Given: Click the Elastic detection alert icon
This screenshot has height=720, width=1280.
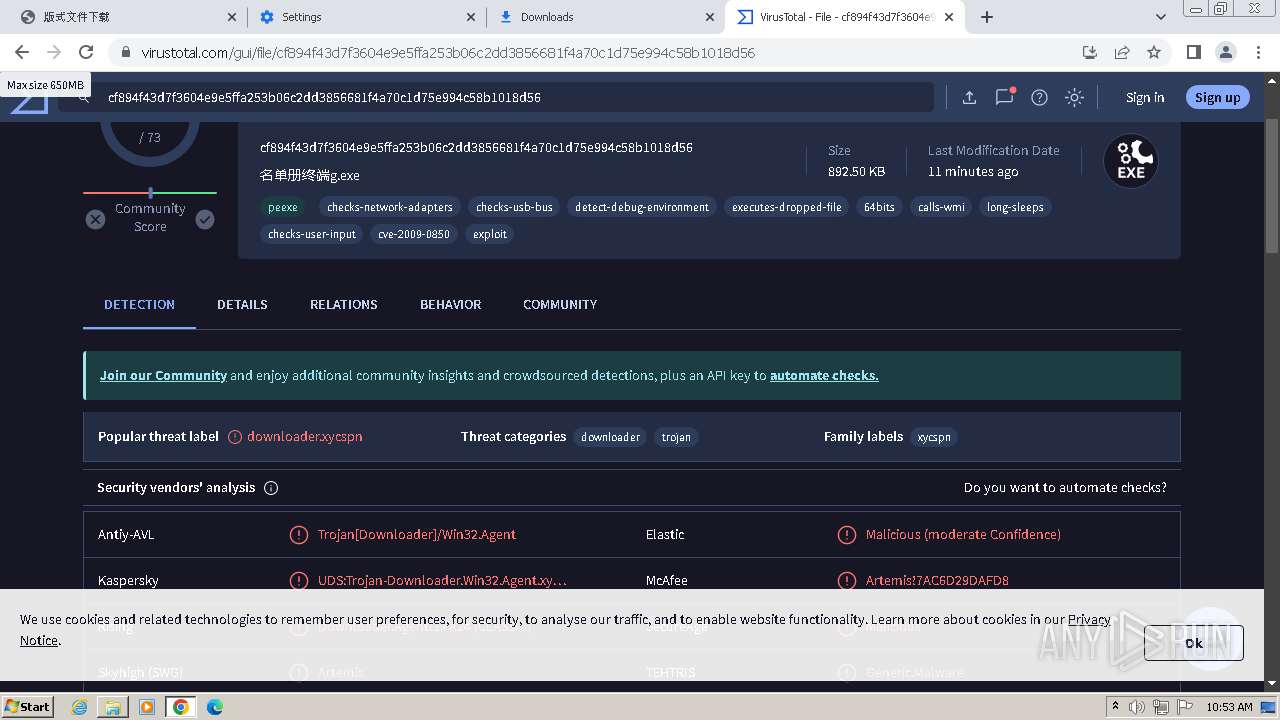Looking at the screenshot, I should coord(846,535).
